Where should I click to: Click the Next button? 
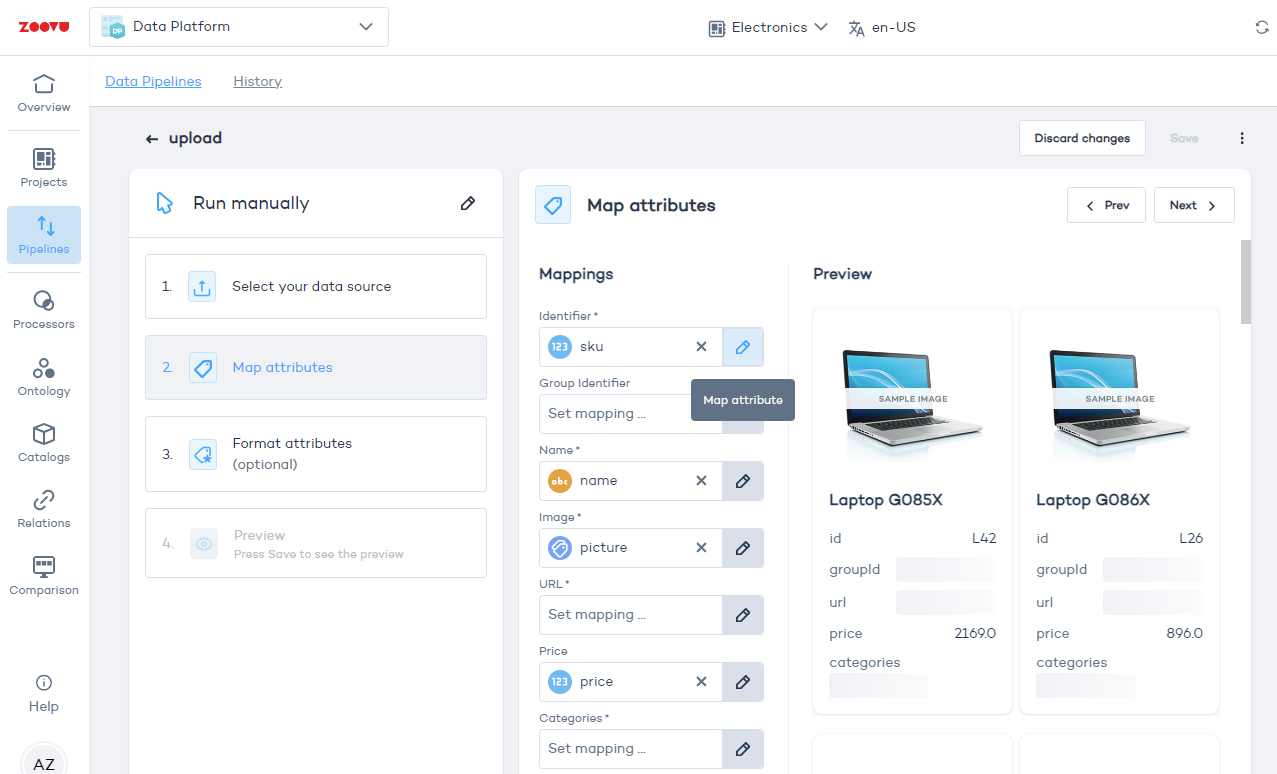coord(1193,205)
